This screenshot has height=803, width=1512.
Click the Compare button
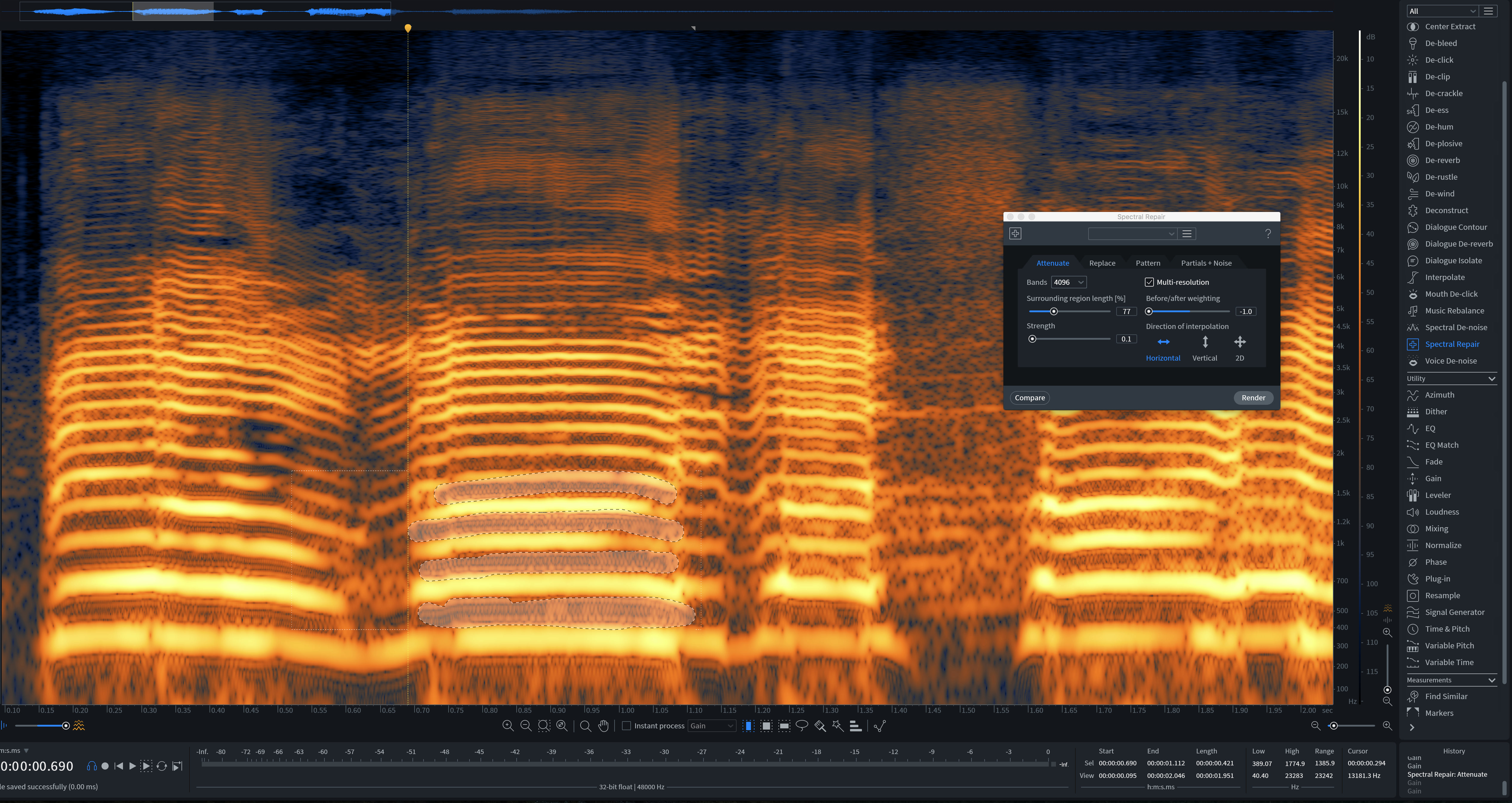(1030, 398)
